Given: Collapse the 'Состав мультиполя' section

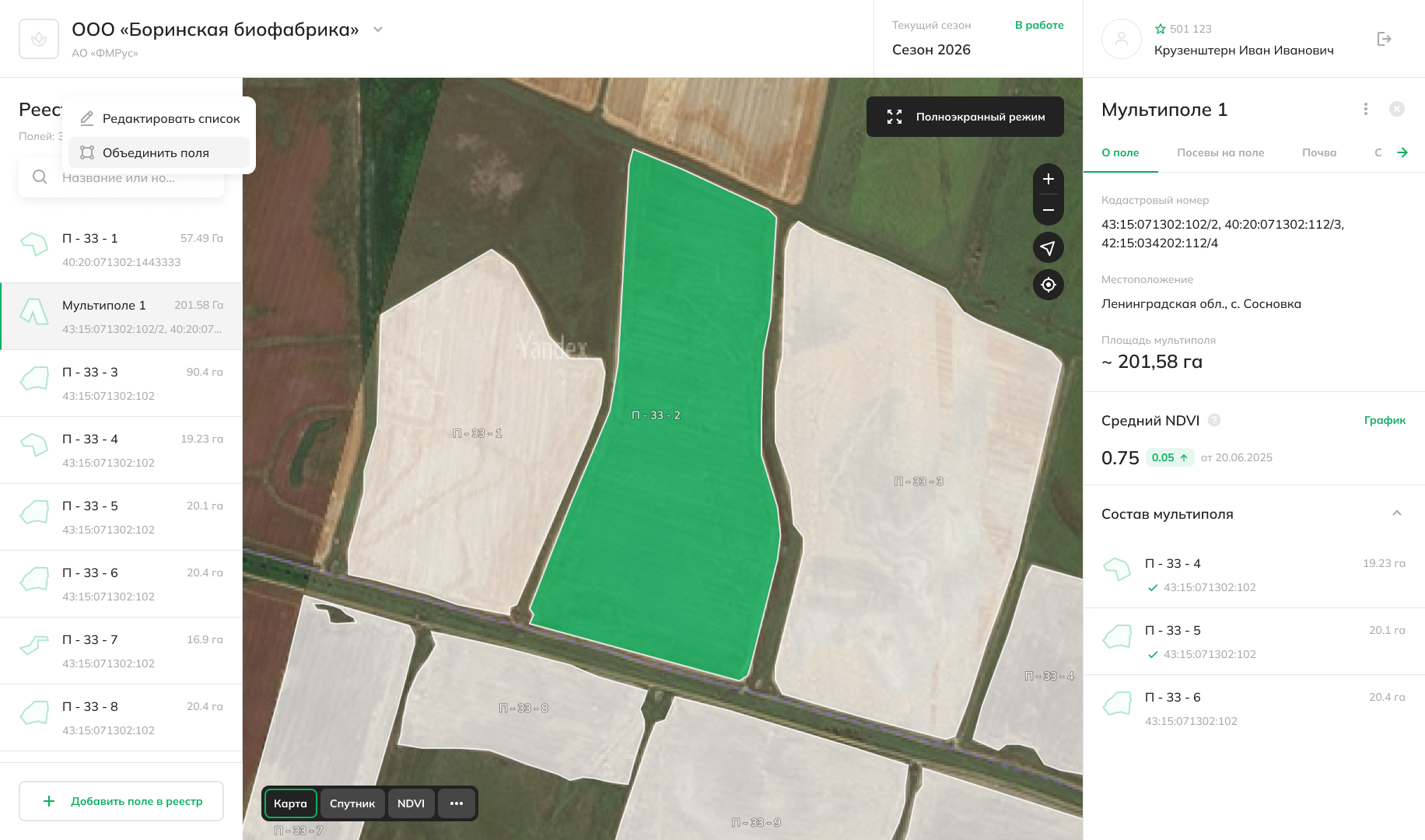Looking at the screenshot, I should [1397, 513].
